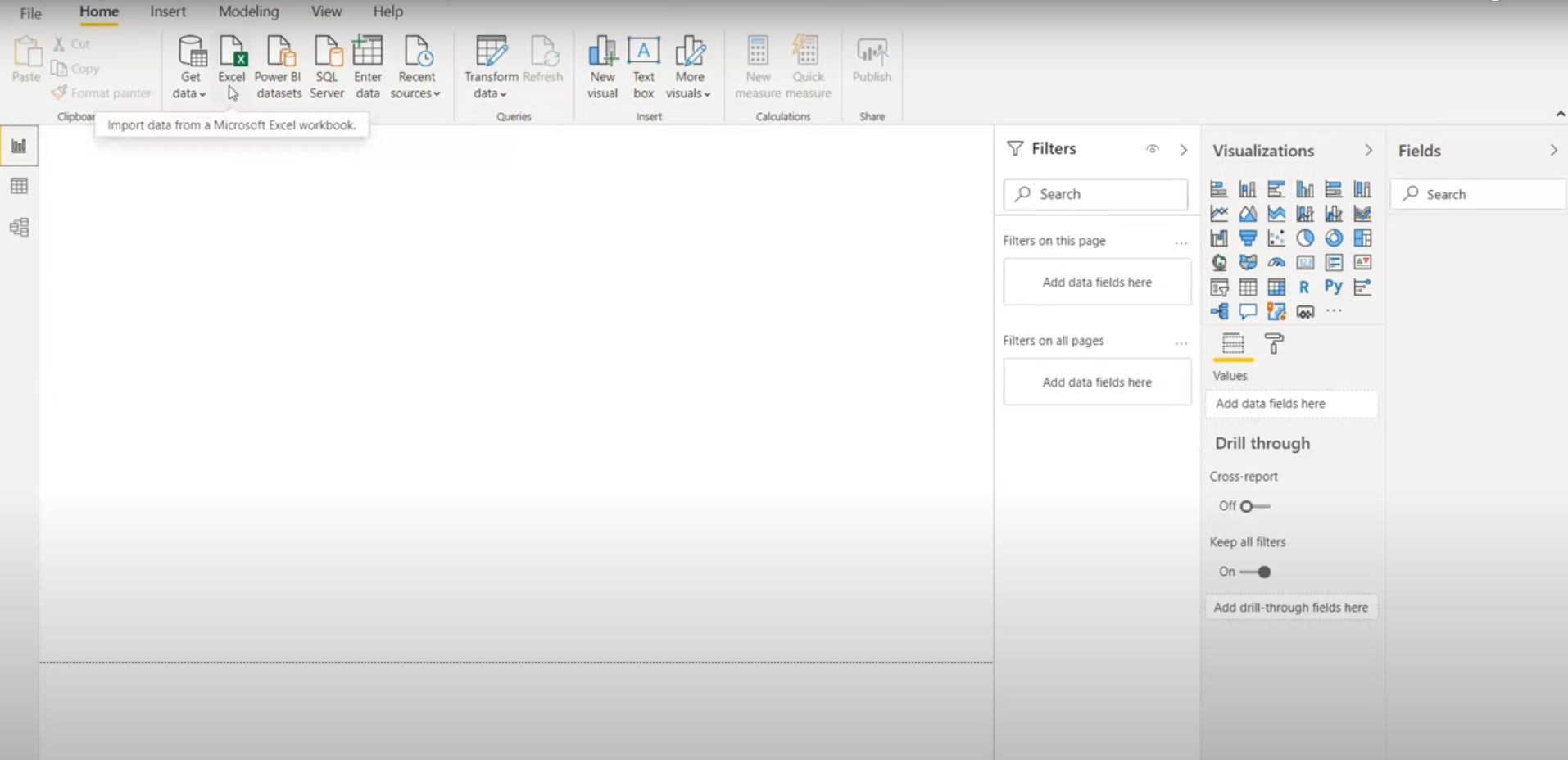The image size is (1568, 760).
Task: Select the pie chart visualization
Action: click(x=1305, y=238)
